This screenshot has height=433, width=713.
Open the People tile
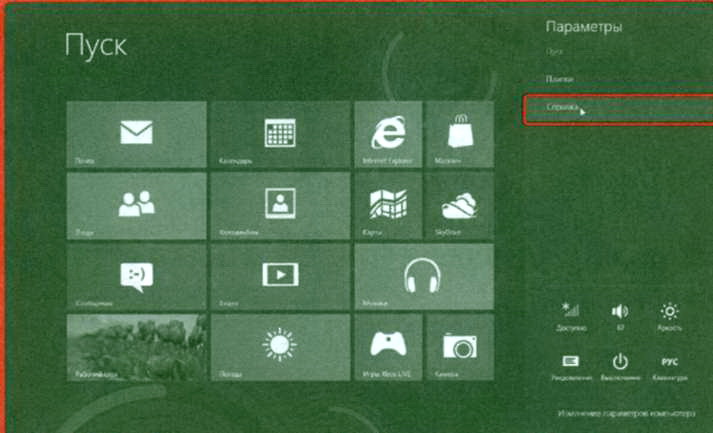click(136, 206)
